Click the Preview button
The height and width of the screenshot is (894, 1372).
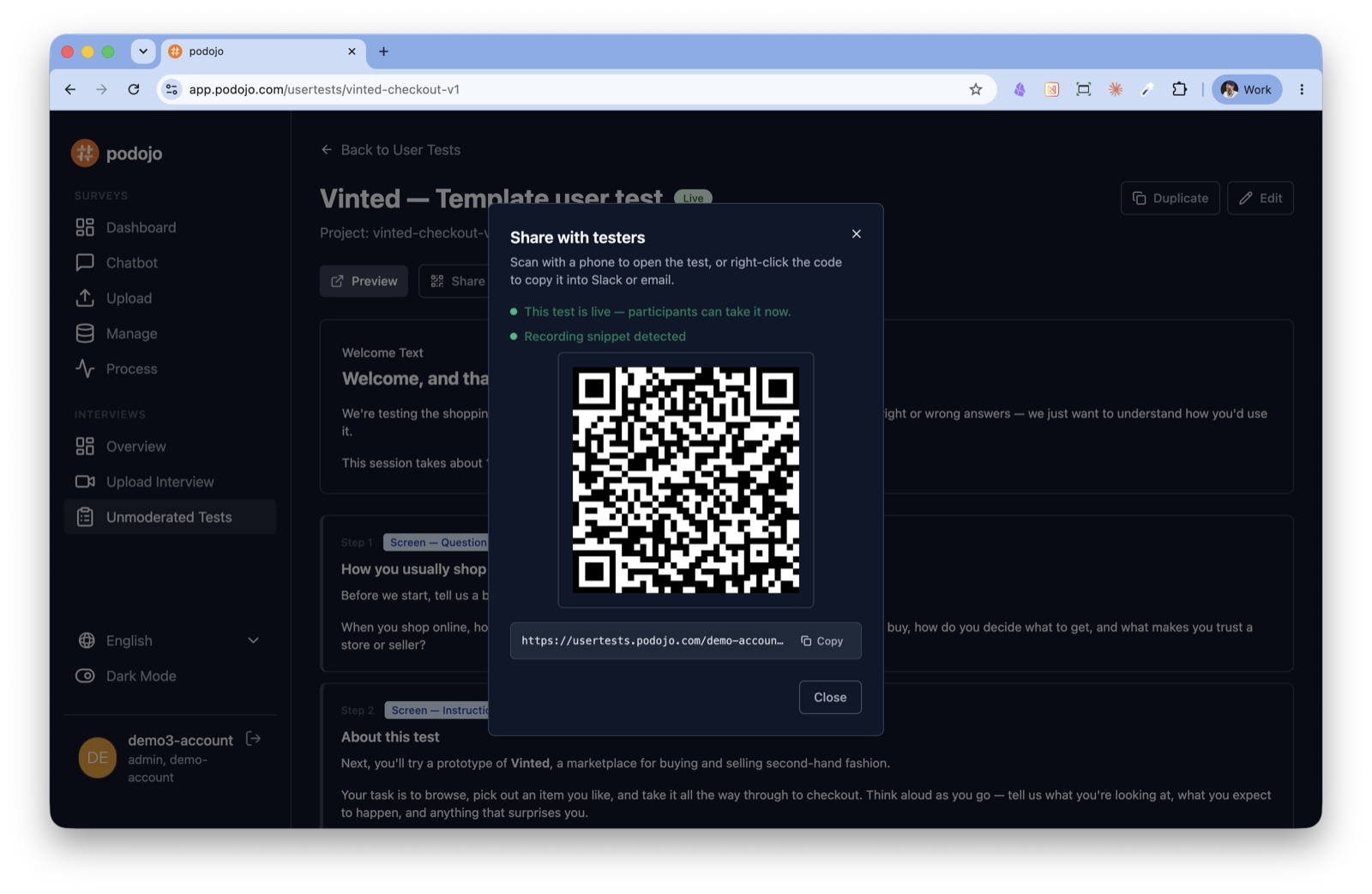coord(364,281)
